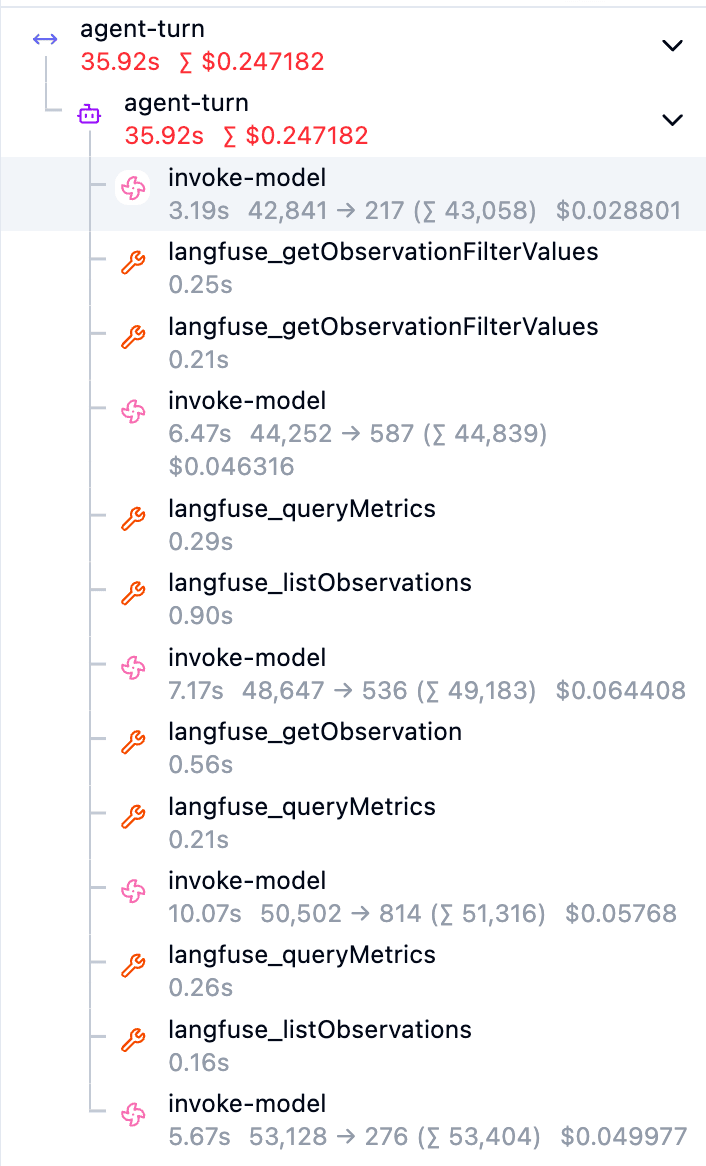Click wrench icon of 0.26s langfuse_queryMetrics
706x1166 pixels.
[x=133, y=965]
